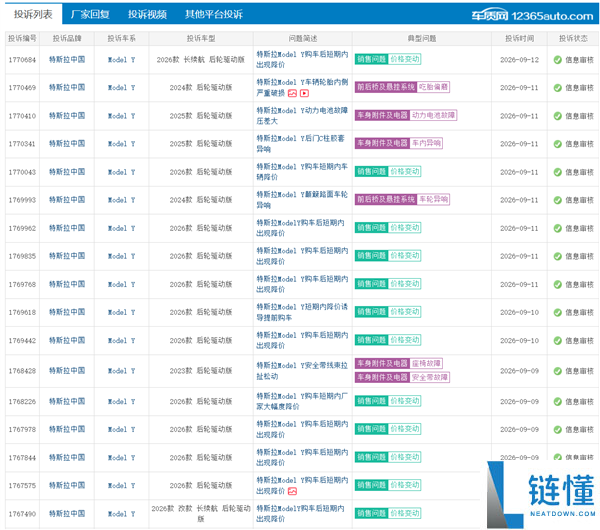Open complaint about 后门C柱胶套异响
Image resolution: width=600 pixels, height=530 pixels.
click(x=301, y=144)
